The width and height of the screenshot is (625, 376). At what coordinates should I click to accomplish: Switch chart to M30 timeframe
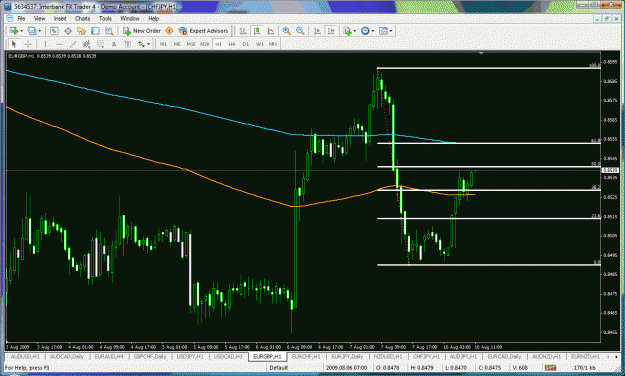[204, 44]
